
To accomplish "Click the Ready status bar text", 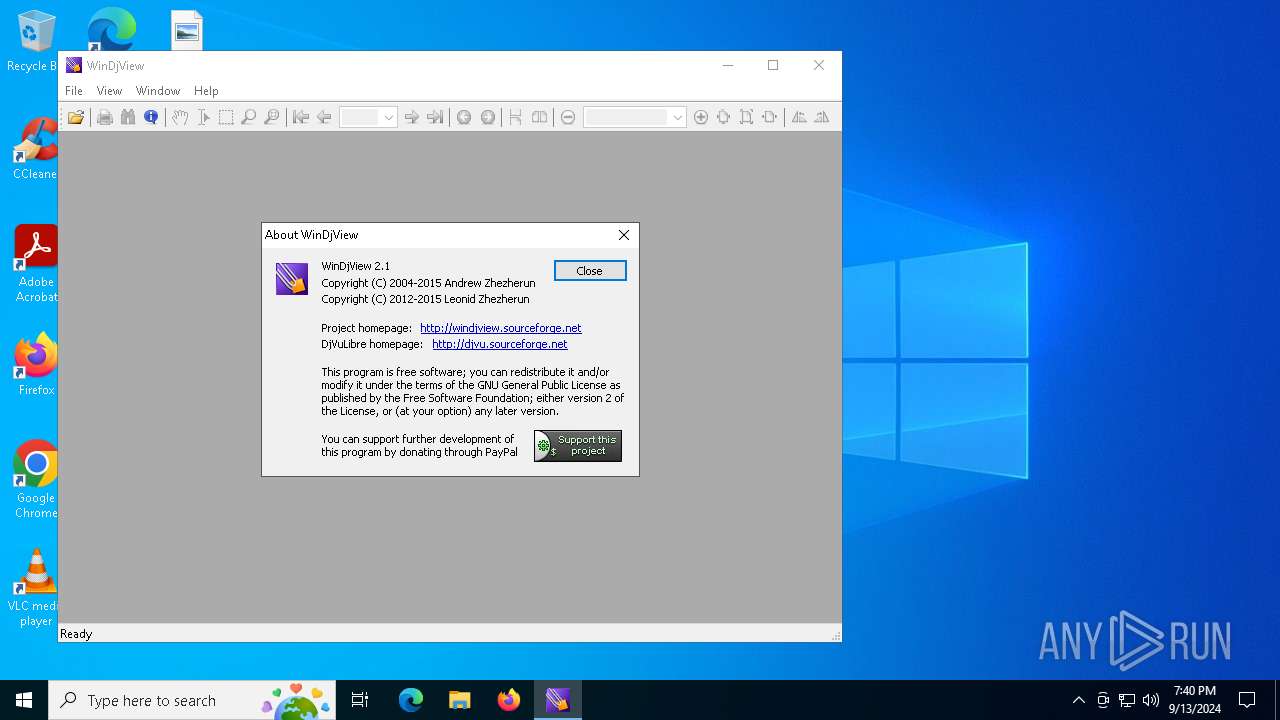I will [x=76, y=634].
